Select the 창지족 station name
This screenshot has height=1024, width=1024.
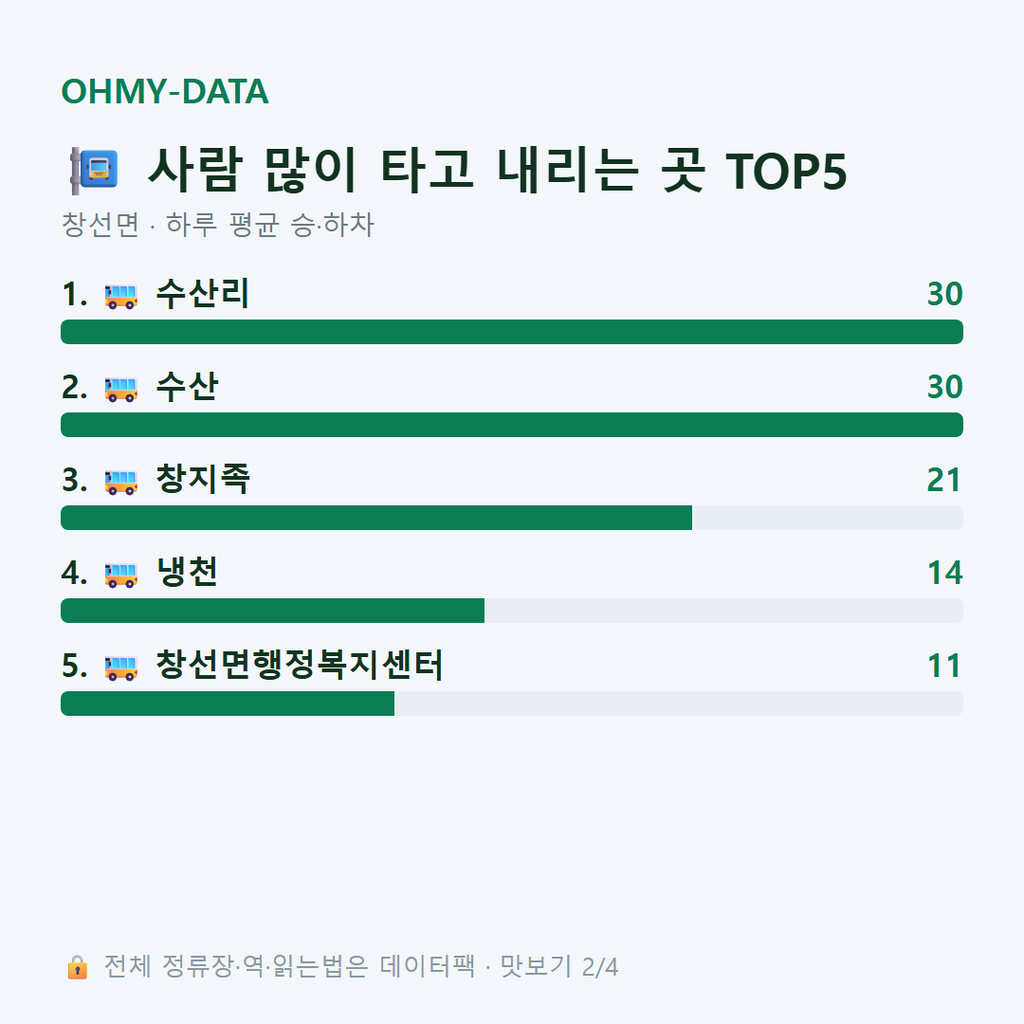click(x=202, y=479)
